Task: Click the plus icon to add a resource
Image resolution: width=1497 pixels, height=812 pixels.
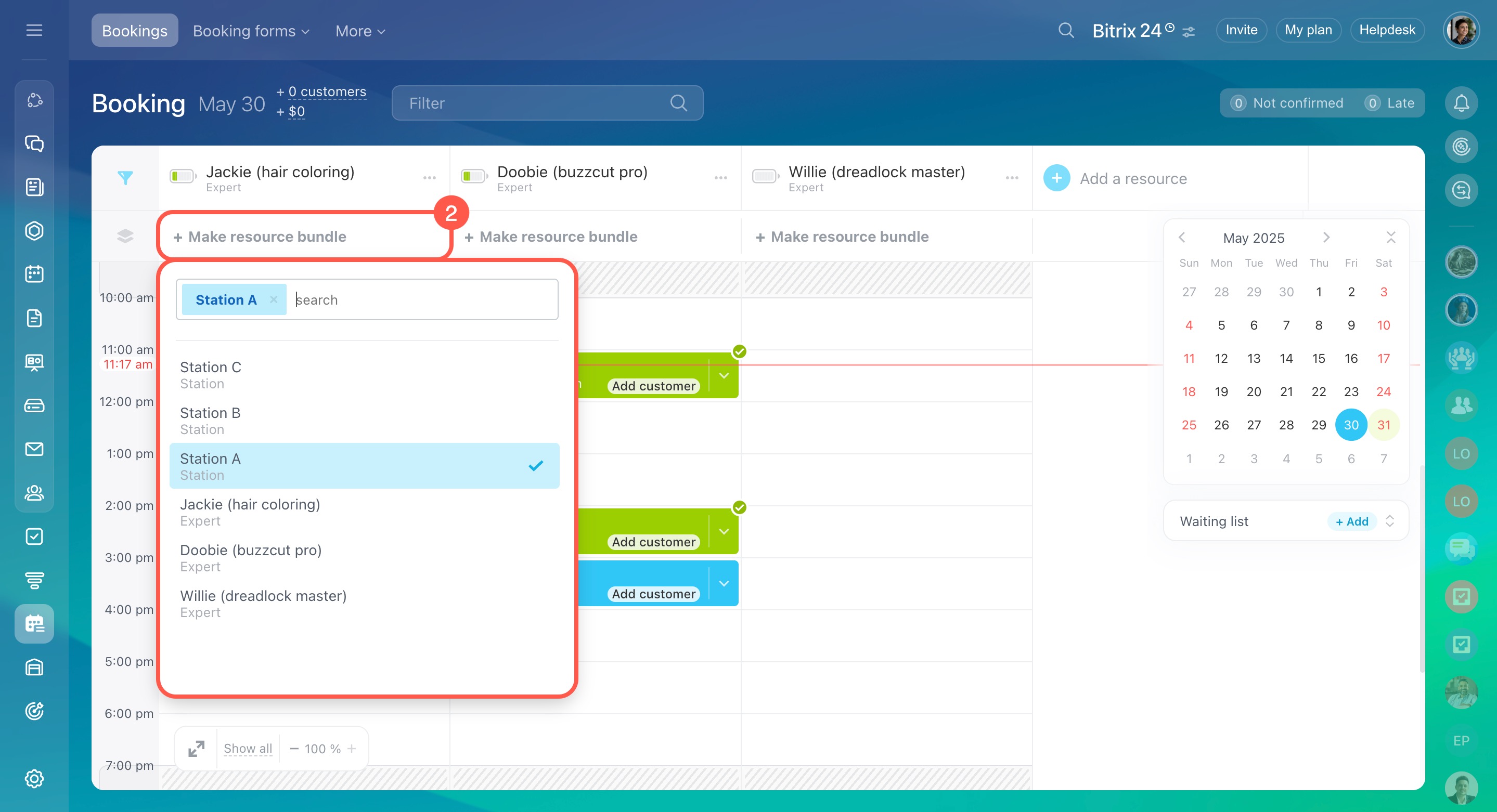Action: click(x=1056, y=178)
